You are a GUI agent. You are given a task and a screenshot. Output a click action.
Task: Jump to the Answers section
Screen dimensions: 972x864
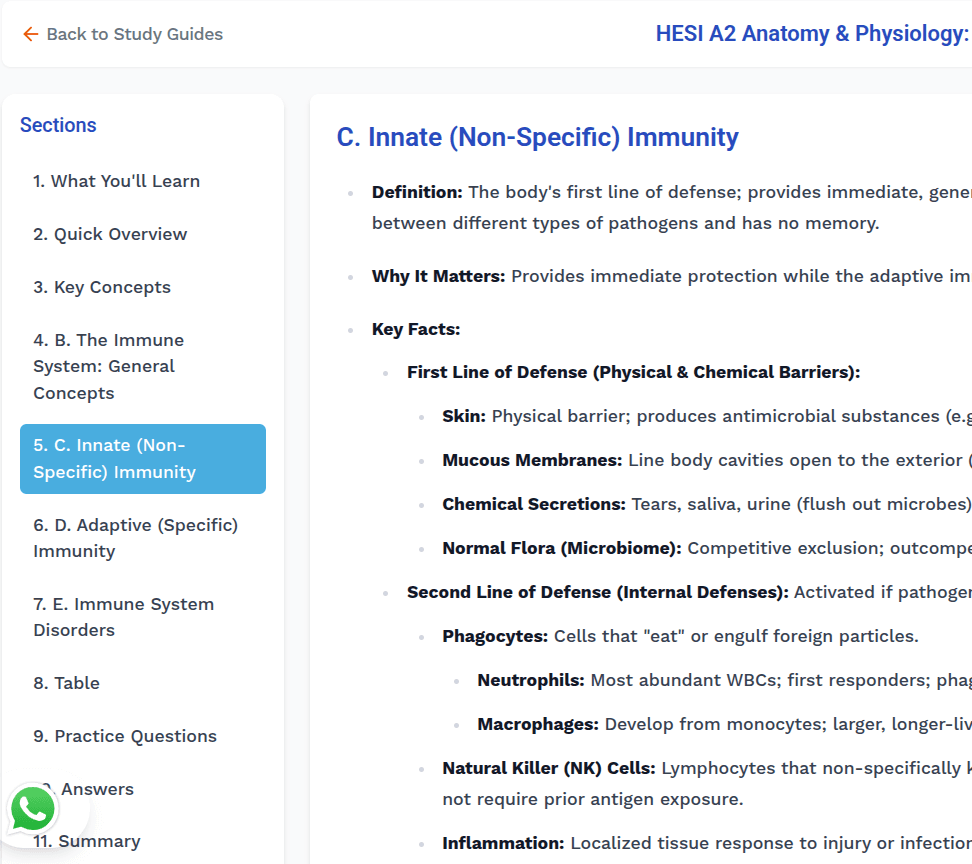97,789
